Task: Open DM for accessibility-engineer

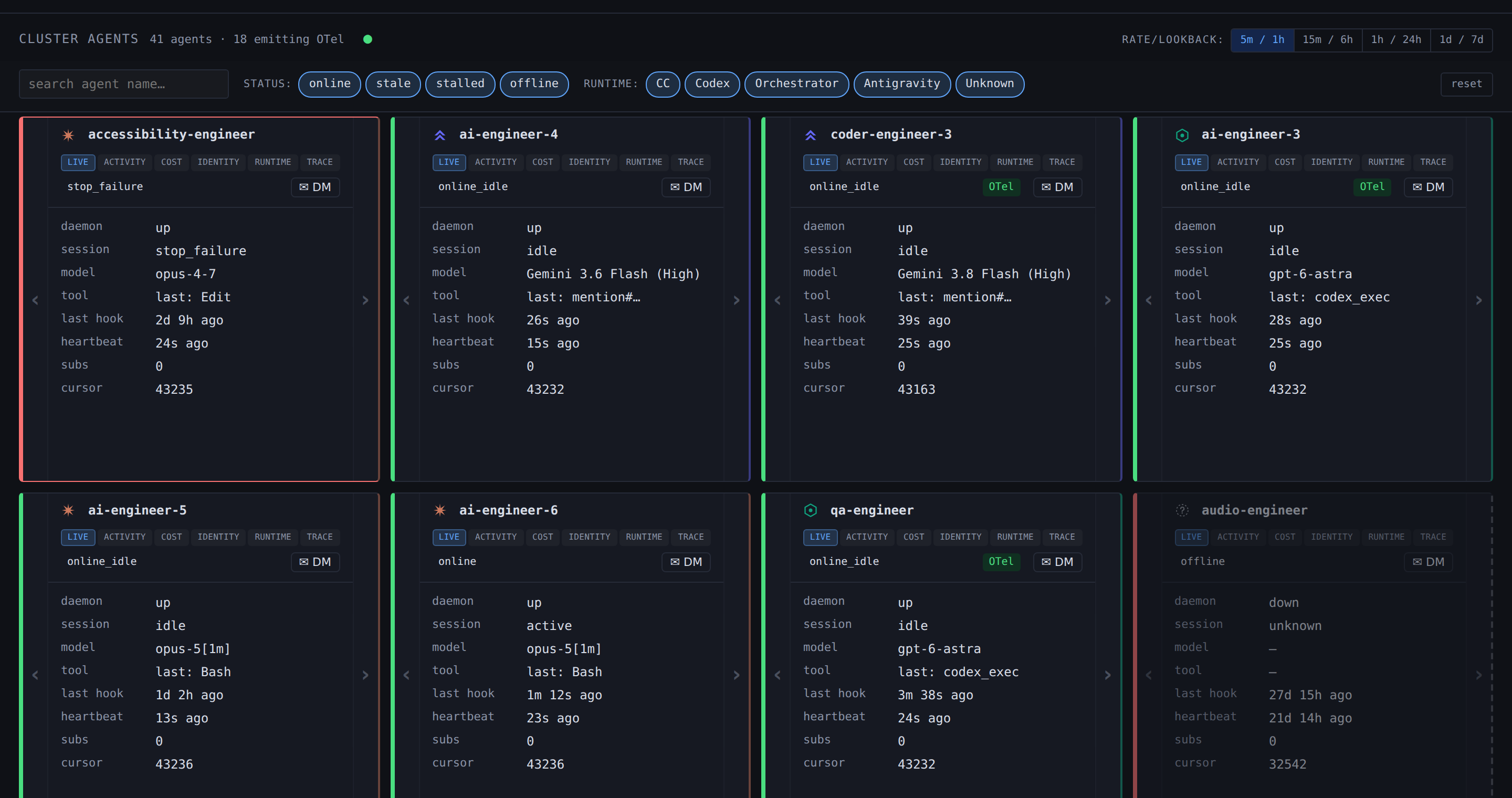Action: pyautogui.click(x=315, y=187)
